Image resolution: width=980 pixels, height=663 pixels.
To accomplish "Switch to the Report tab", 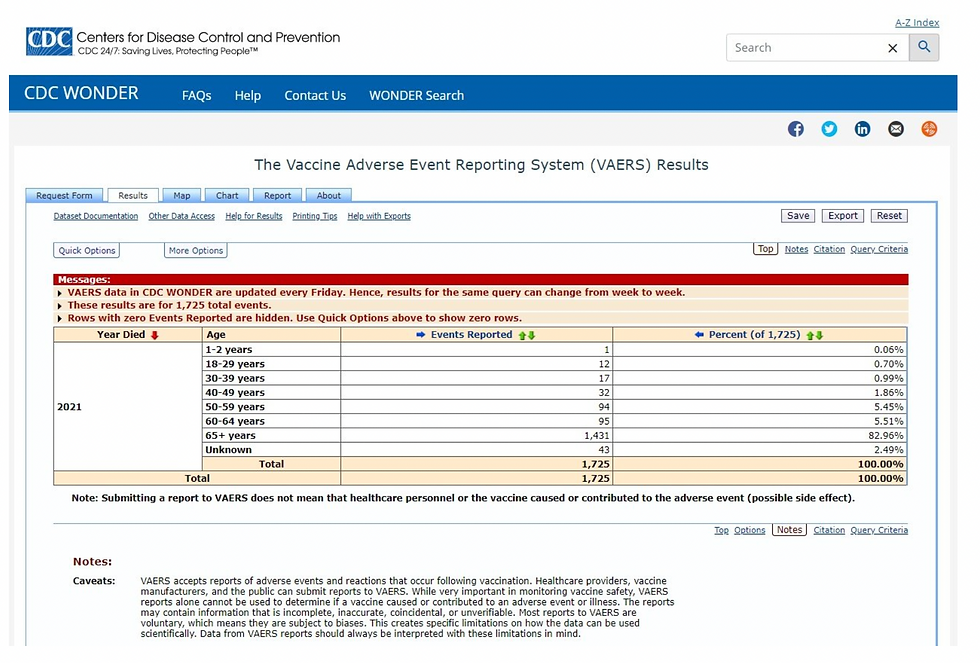I will [278, 196].
